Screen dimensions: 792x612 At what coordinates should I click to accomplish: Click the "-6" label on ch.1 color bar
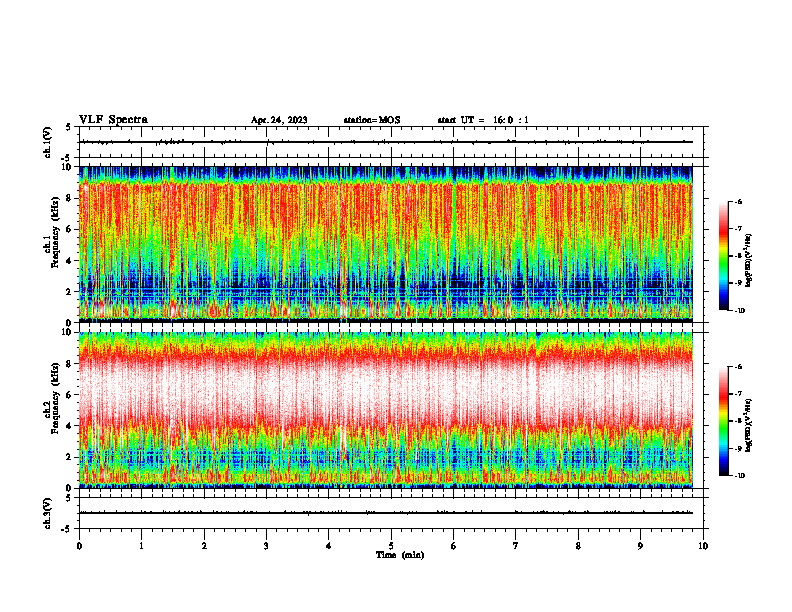click(738, 201)
